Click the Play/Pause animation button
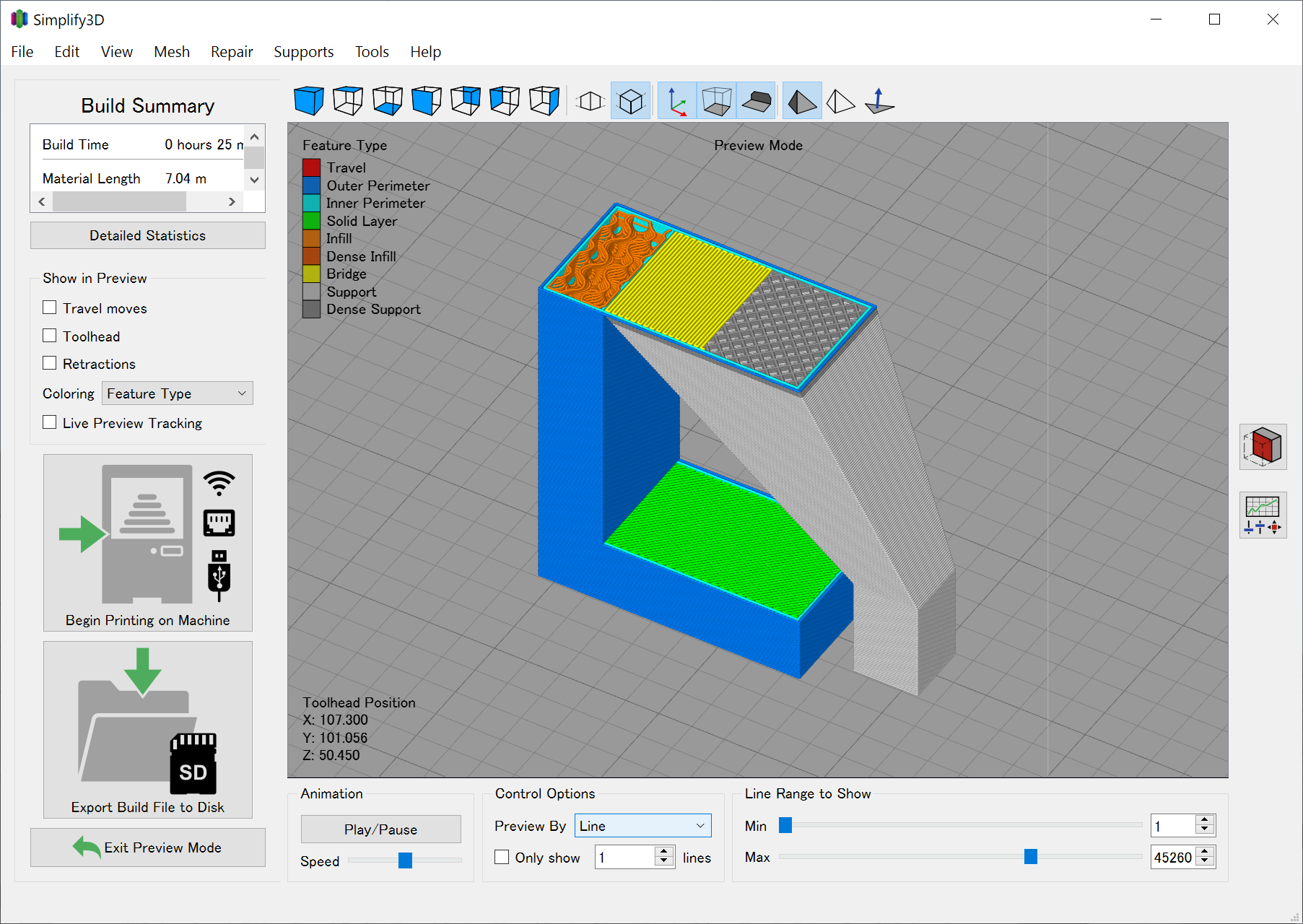The image size is (1303, 924). coord(381,829)
